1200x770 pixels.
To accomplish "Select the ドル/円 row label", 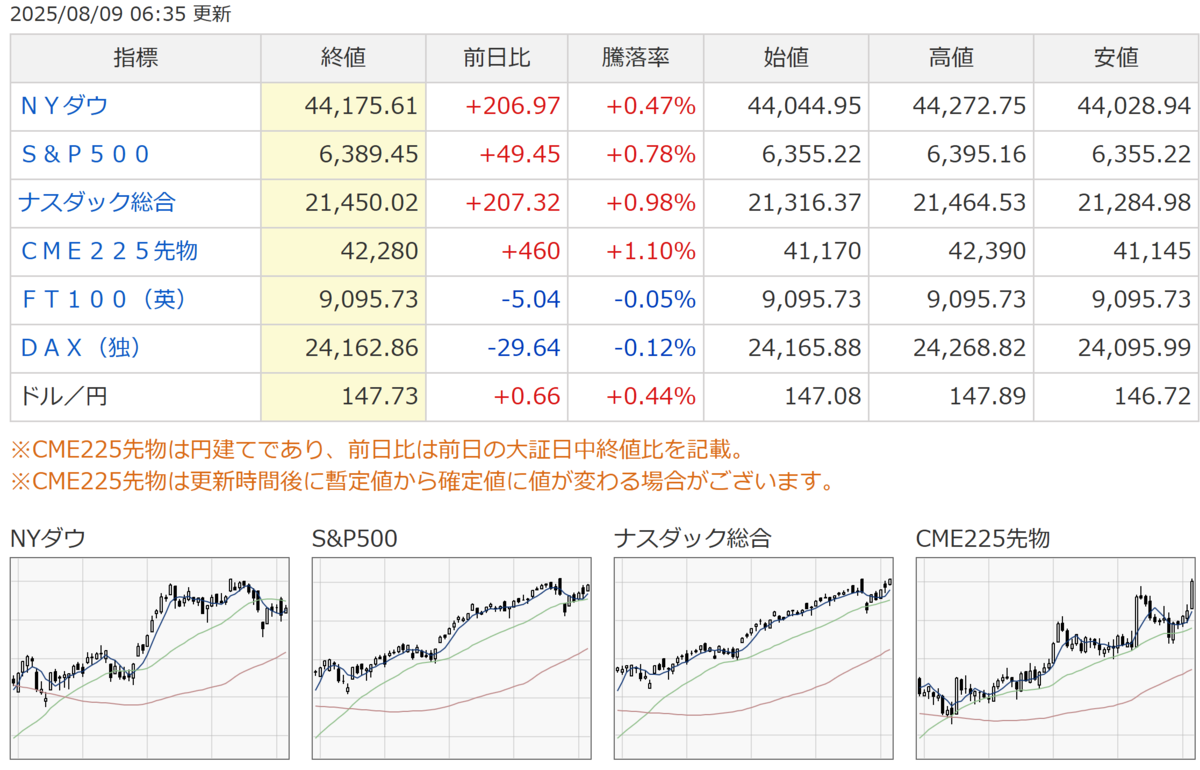I will pyautogui.click(x=64, y=397).
